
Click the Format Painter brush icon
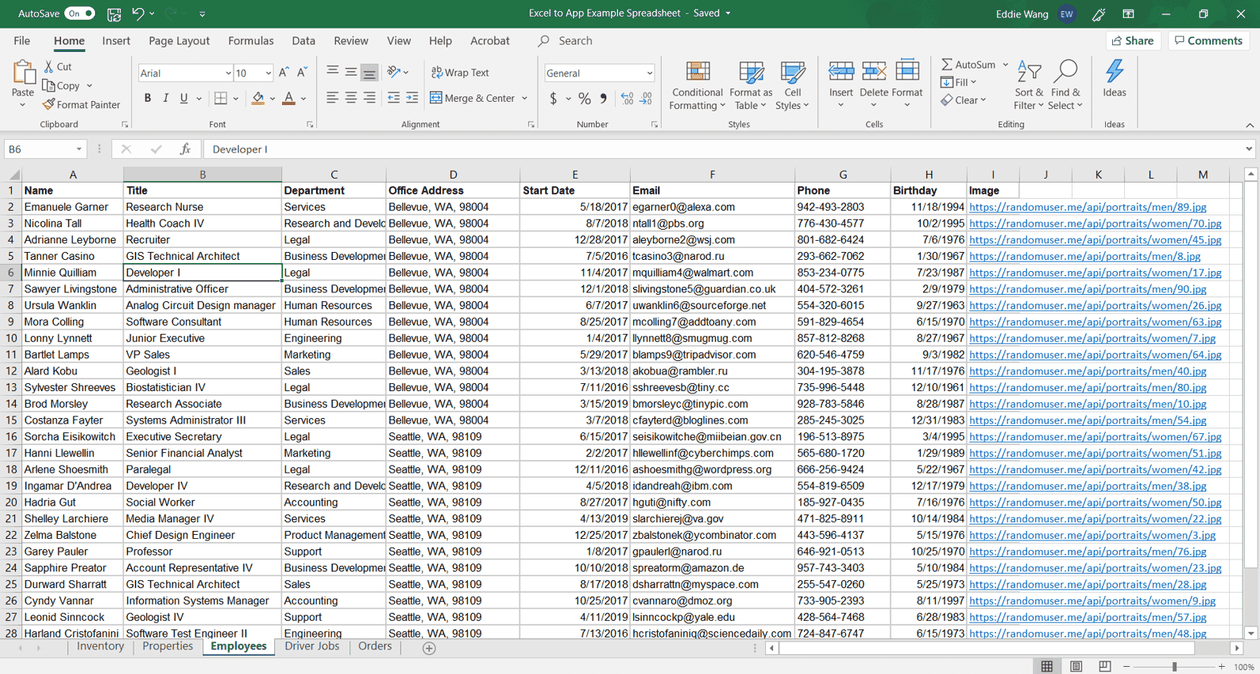49,104
